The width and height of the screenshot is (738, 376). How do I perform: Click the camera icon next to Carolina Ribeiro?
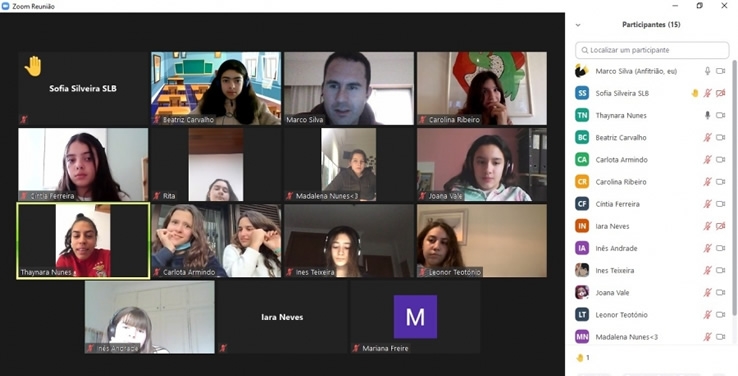[x=721, y=182]
